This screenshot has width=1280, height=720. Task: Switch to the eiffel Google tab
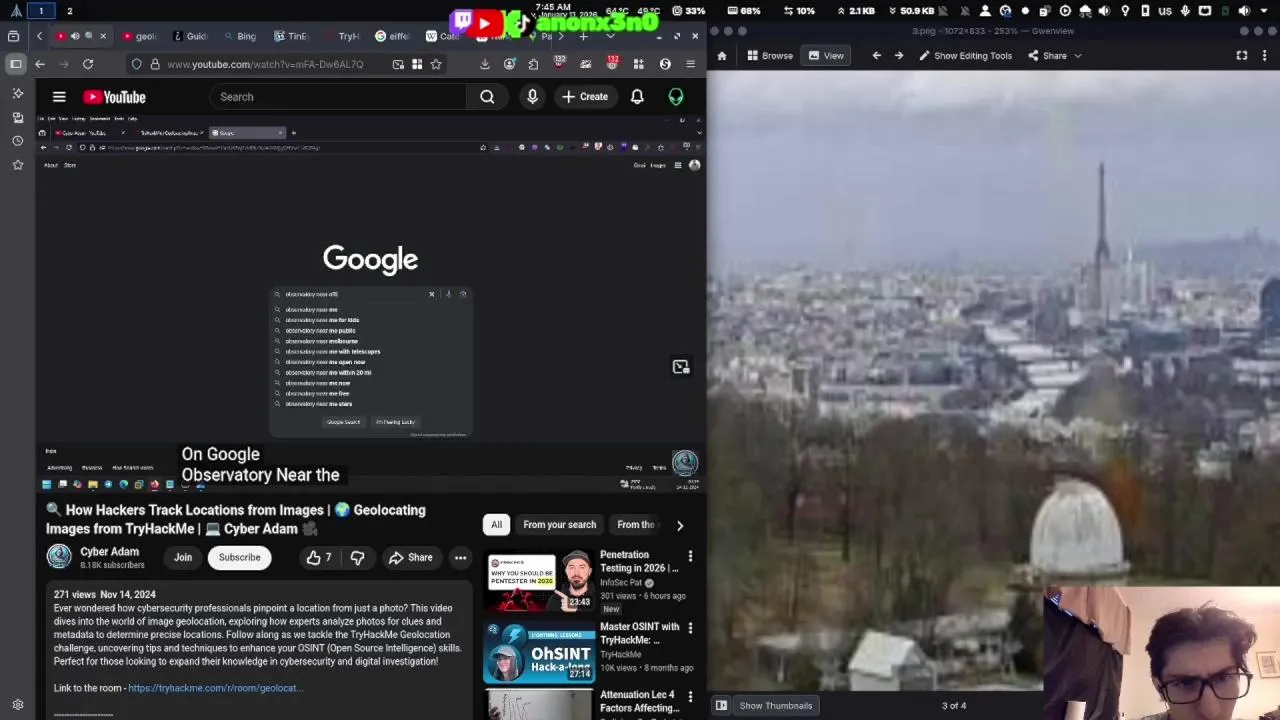393,36
